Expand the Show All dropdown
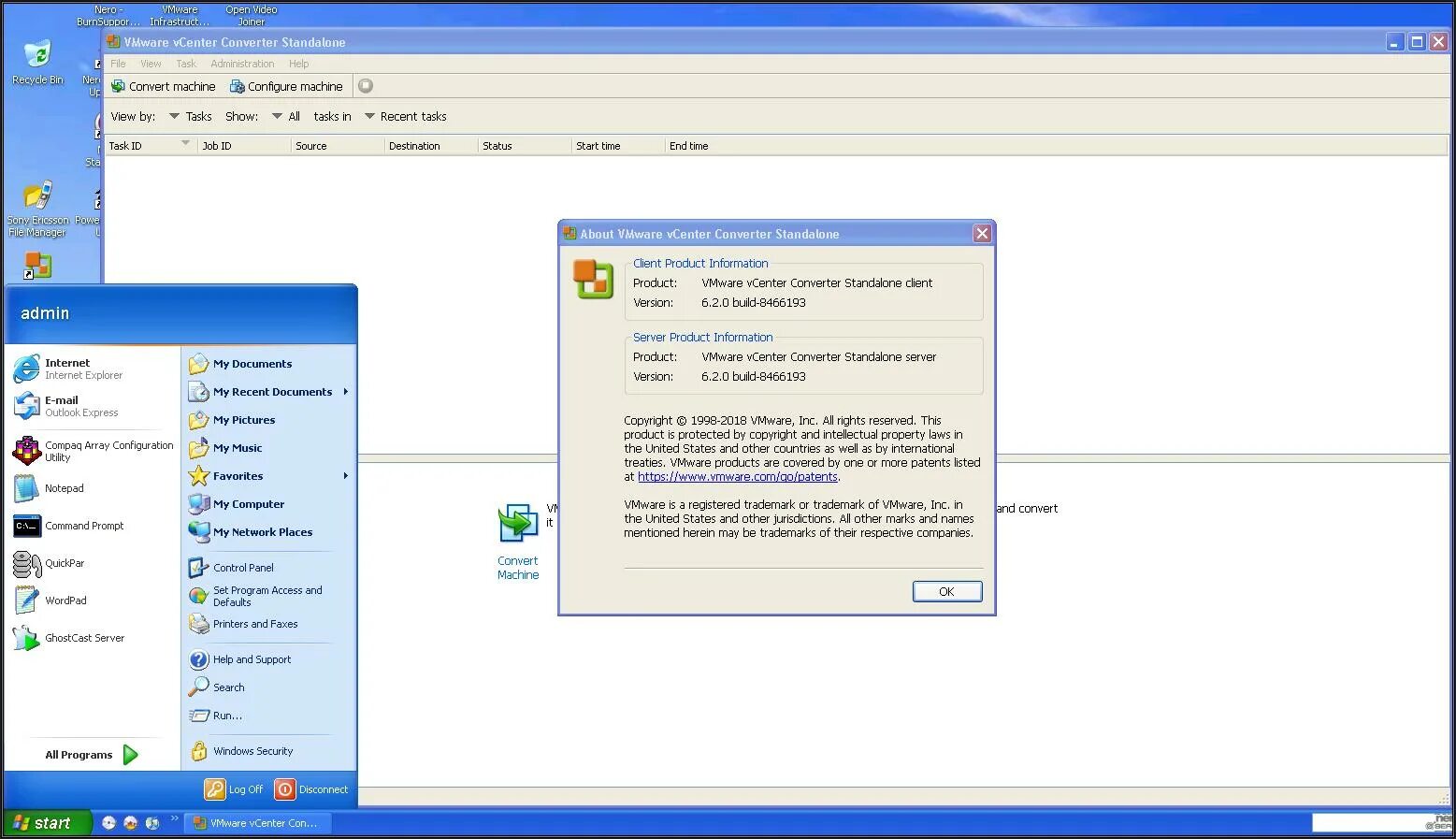 (277, 116)
